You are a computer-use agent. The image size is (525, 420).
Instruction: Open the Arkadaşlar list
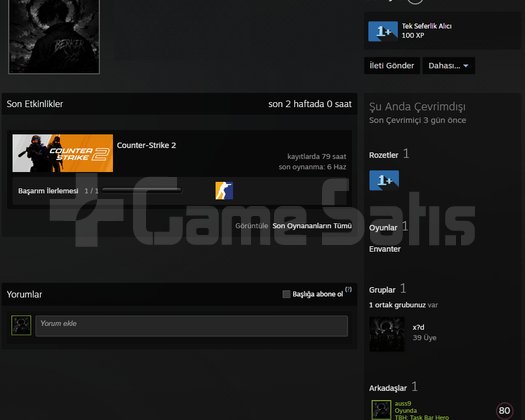coord(388,388)
